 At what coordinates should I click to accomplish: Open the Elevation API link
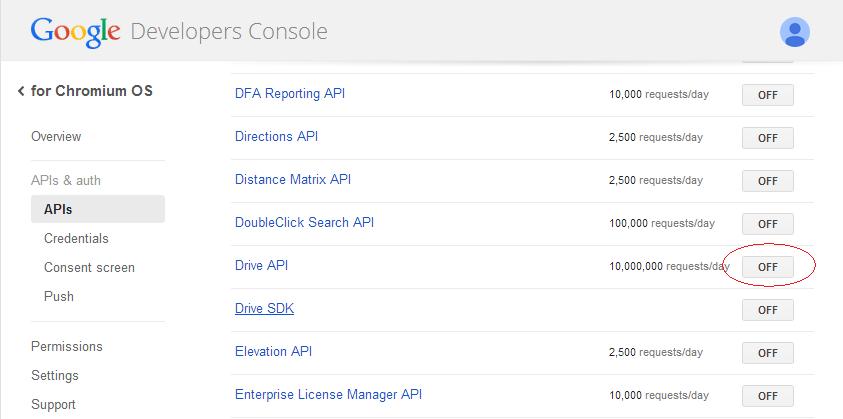[274, 352]
